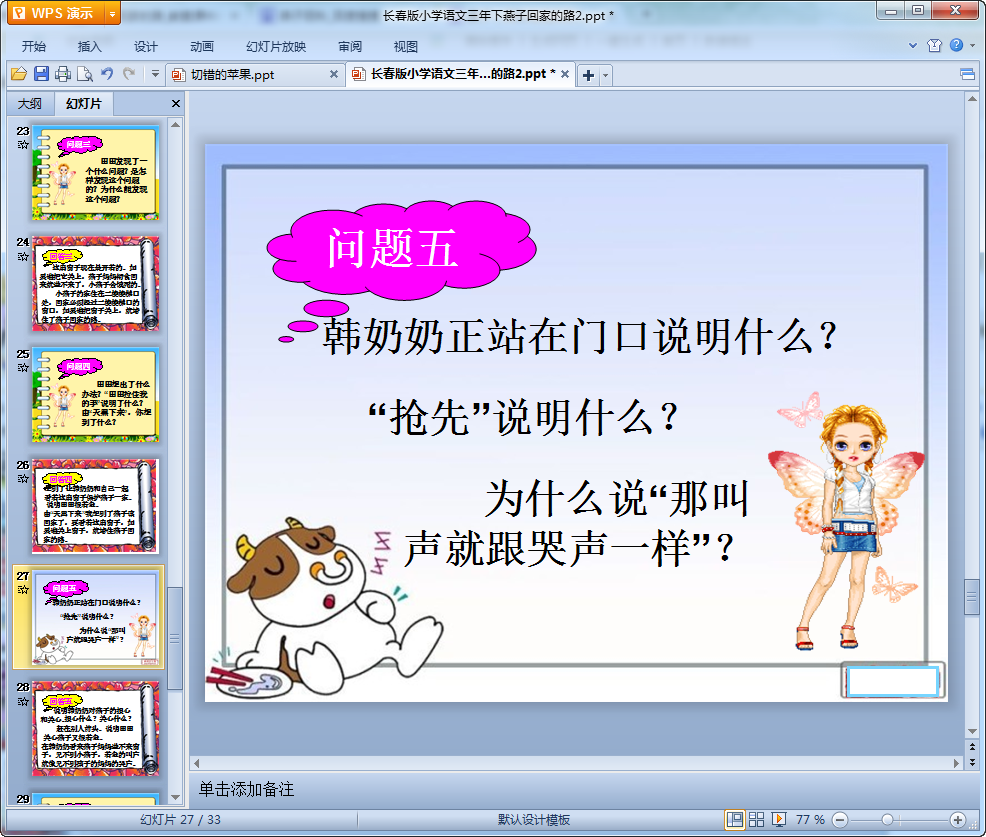Click the fairy girl image on slide
Image resolution: width=986 pixels, height=837 pixels.
pyautogui.click(x=847, y=522)
